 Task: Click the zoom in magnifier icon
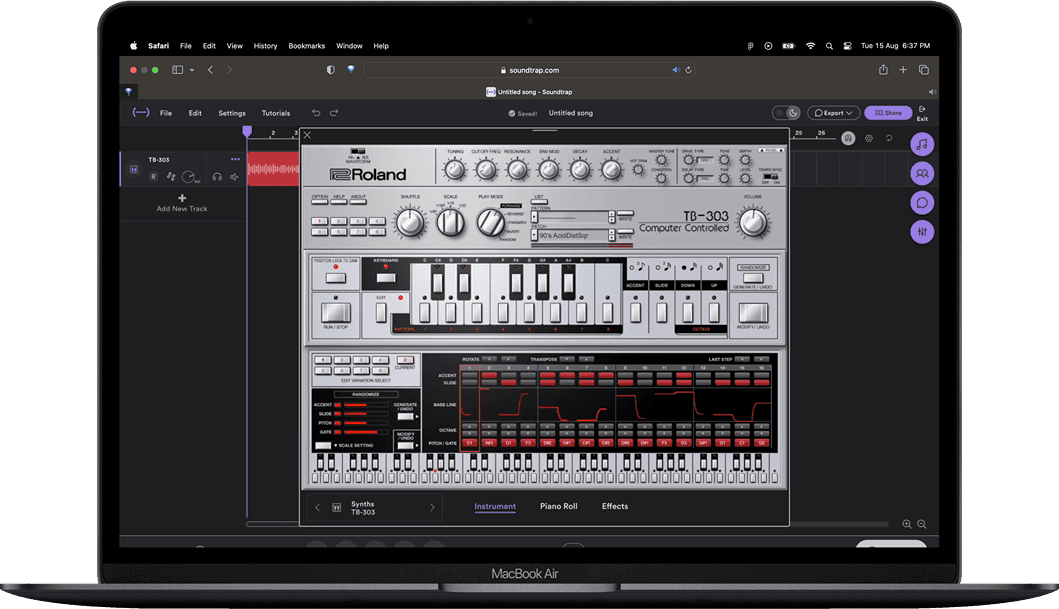907,524
